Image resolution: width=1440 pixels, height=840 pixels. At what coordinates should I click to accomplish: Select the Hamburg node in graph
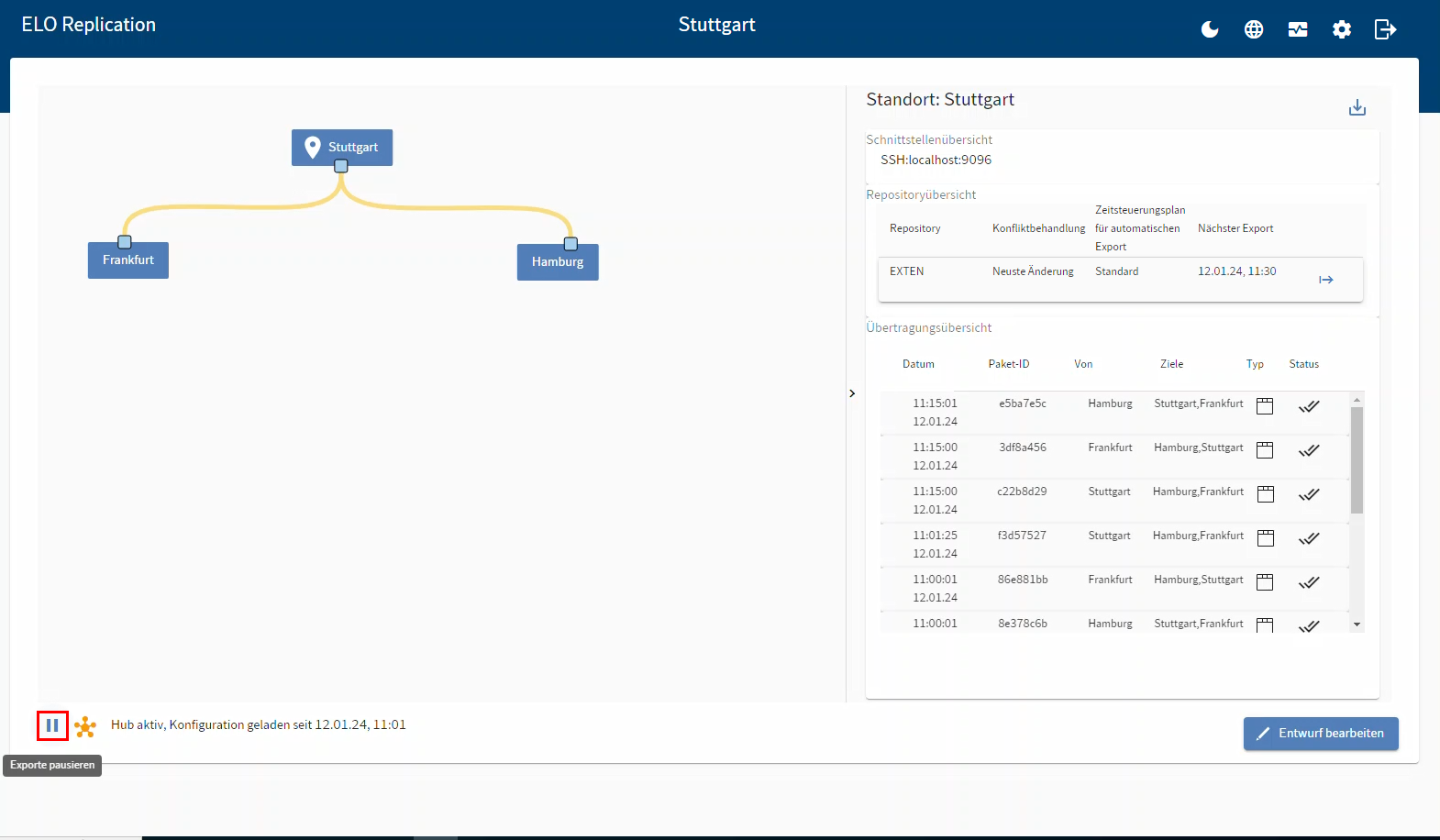(558, 262)
